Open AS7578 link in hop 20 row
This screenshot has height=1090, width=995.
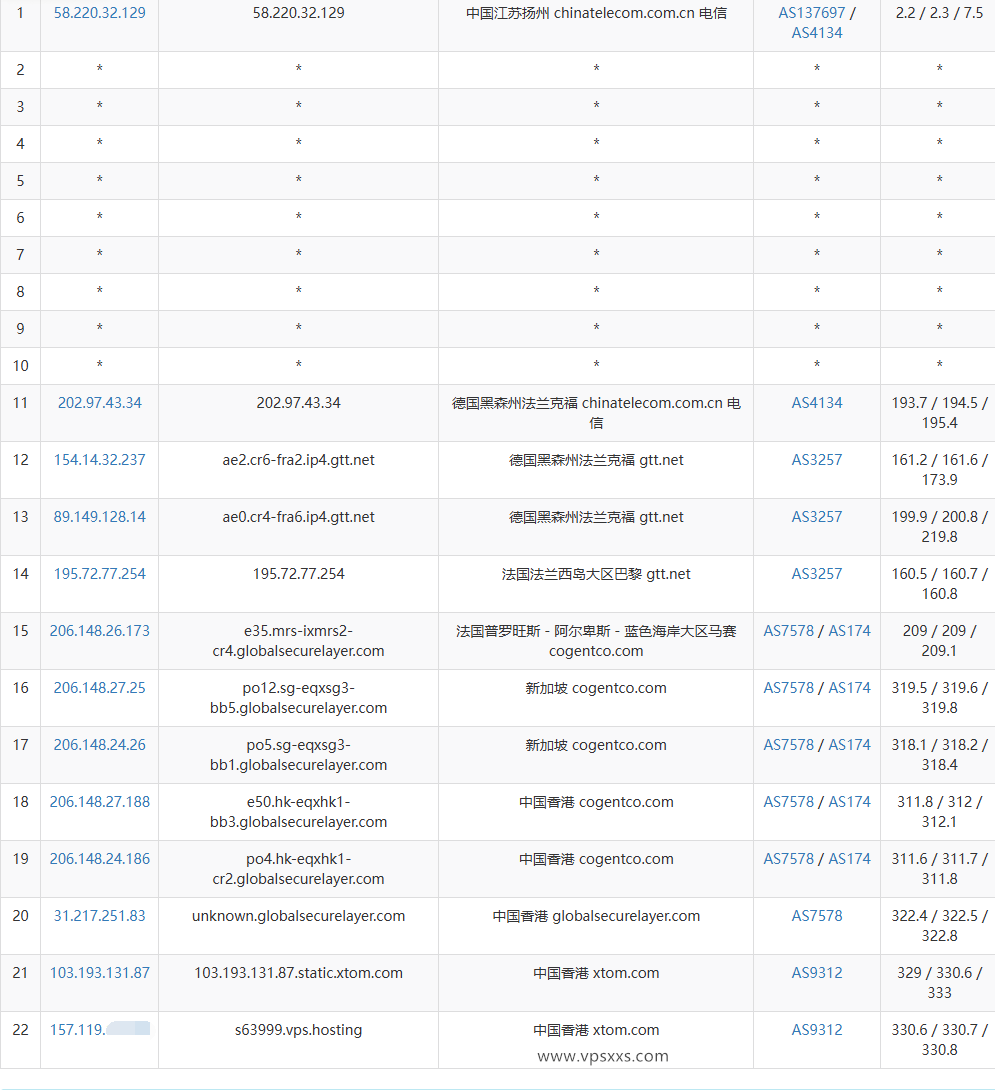817,916
